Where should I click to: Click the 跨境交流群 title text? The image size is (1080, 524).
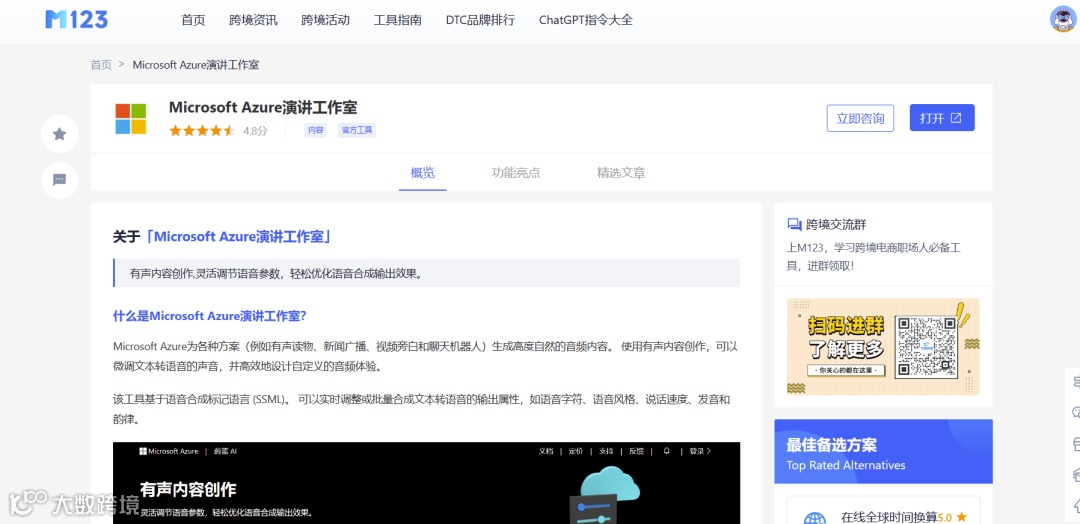(x=836, y=224)
